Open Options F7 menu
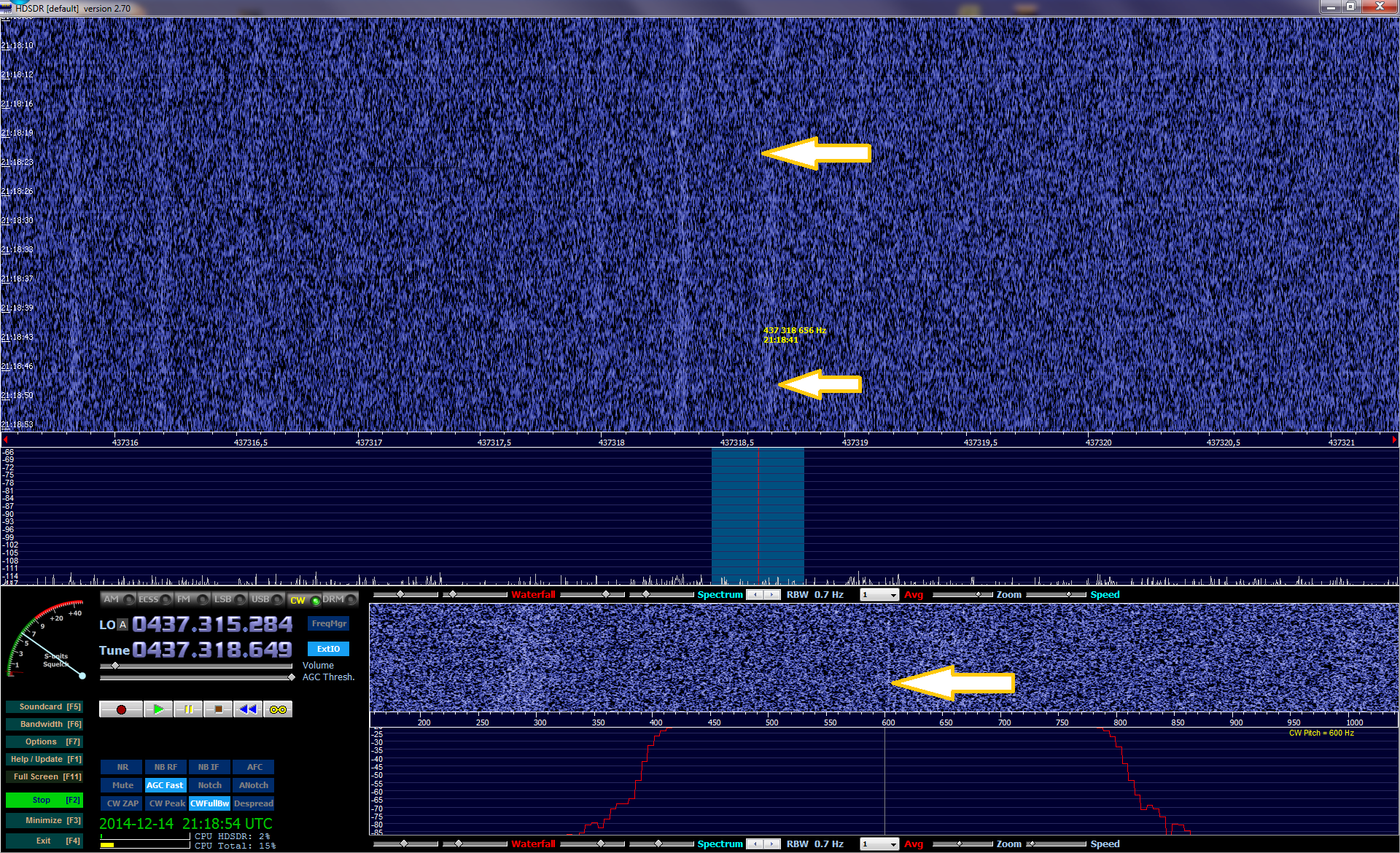 point(44,741)
